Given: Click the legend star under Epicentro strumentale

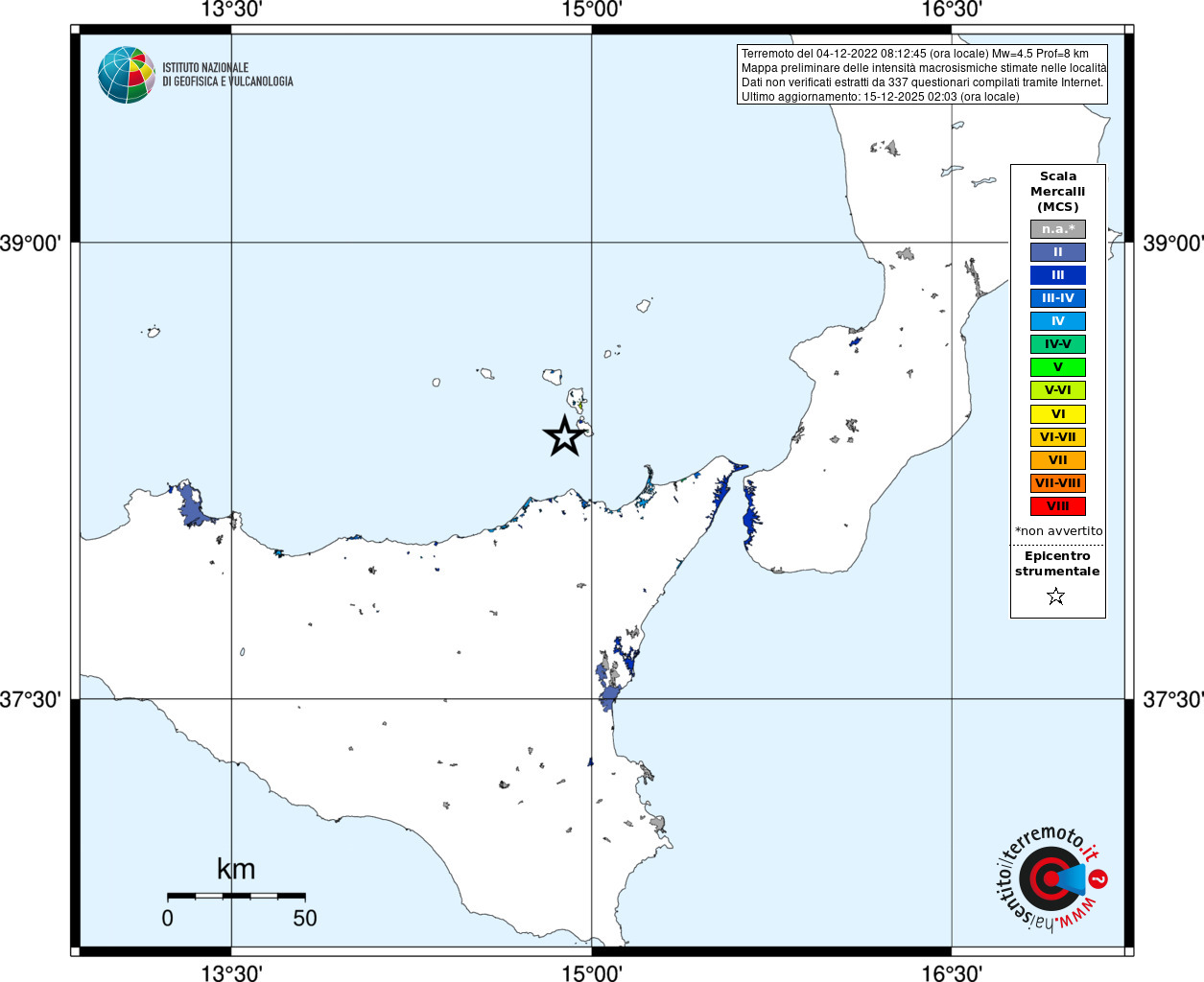Looking at the screenshot, I should point(1056,596).
